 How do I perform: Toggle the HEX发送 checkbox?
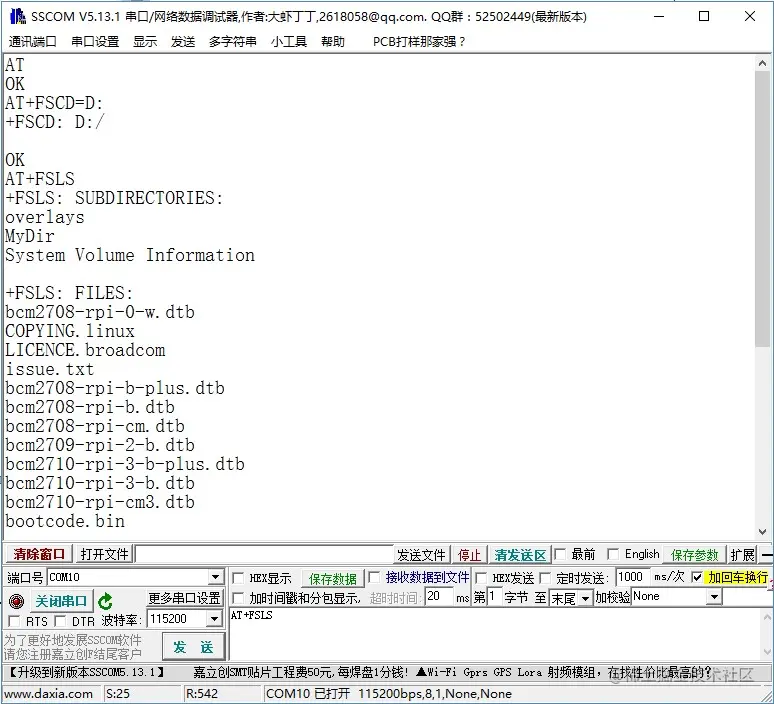[x=481, y=578]
